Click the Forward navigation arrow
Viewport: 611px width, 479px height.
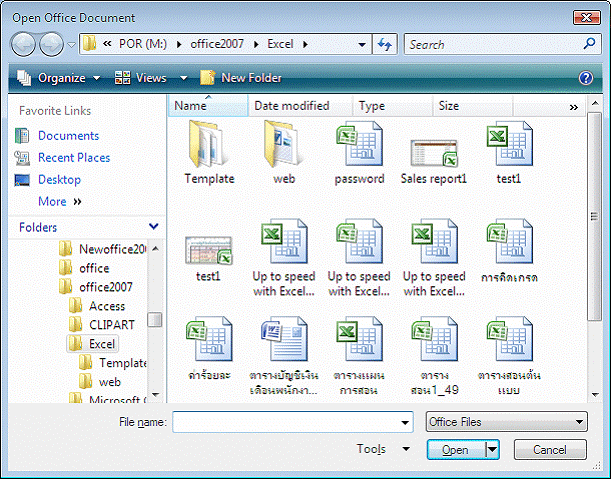coord(51,44)
